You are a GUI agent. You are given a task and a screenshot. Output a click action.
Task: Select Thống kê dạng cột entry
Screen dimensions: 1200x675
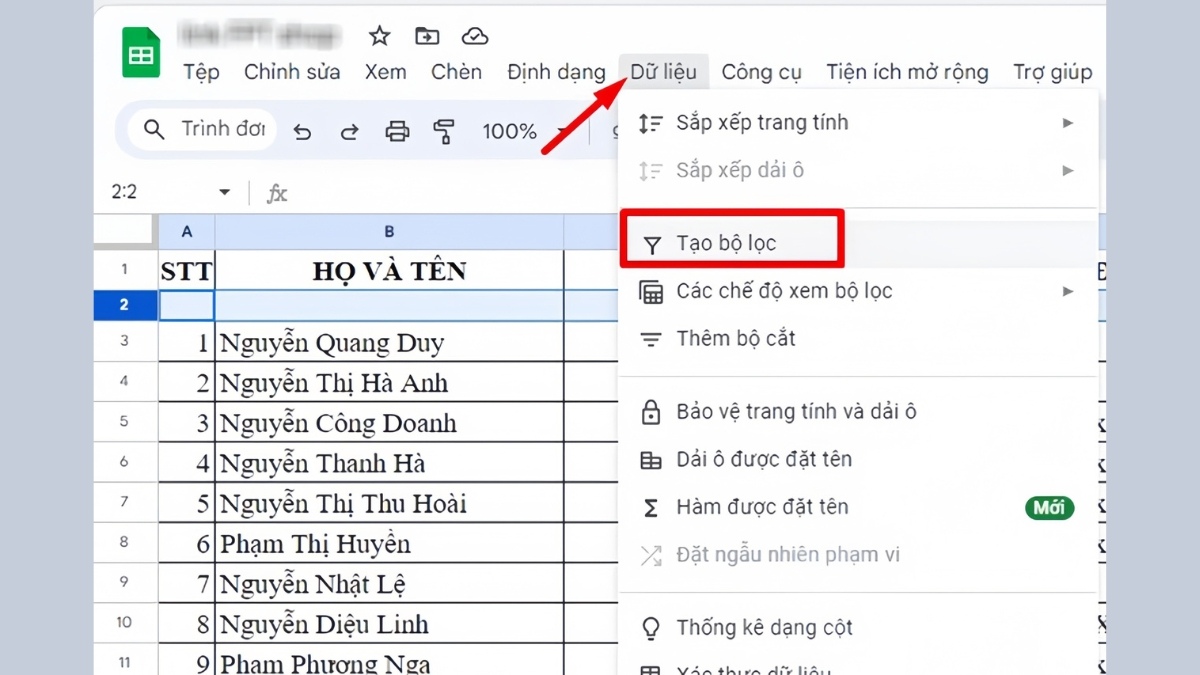pos(858,628)
